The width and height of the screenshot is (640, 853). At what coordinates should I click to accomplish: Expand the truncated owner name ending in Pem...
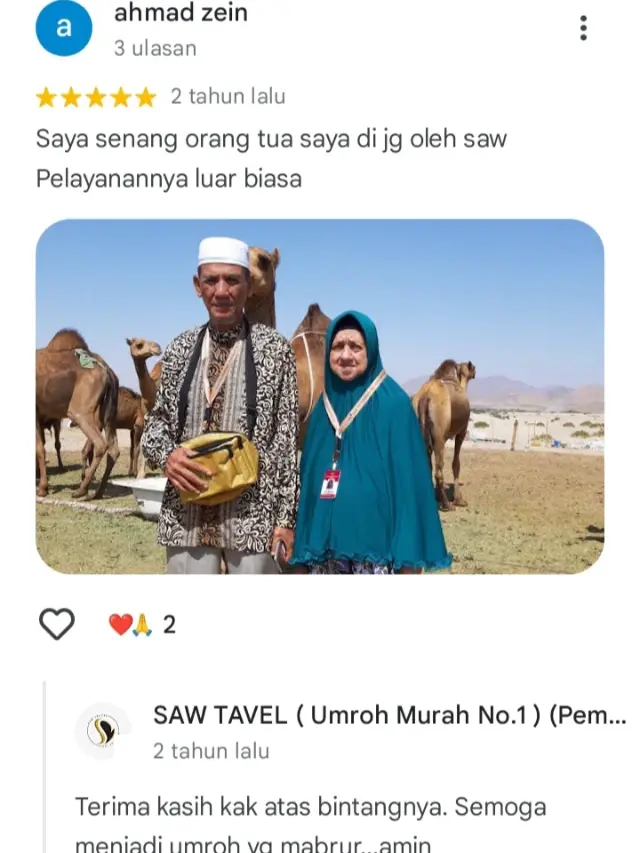coord(588,715)
